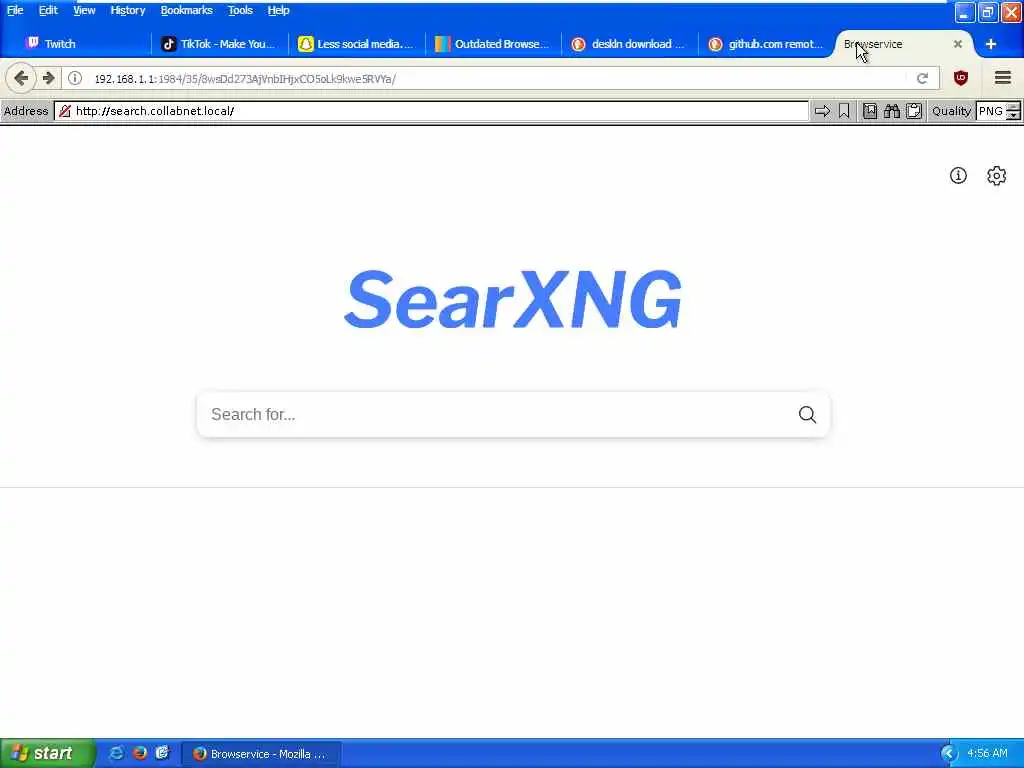Open Browservice clipboard icon
Image resolution: width=1024 pixels, height=768 pixels.
[x=914, y=111]
